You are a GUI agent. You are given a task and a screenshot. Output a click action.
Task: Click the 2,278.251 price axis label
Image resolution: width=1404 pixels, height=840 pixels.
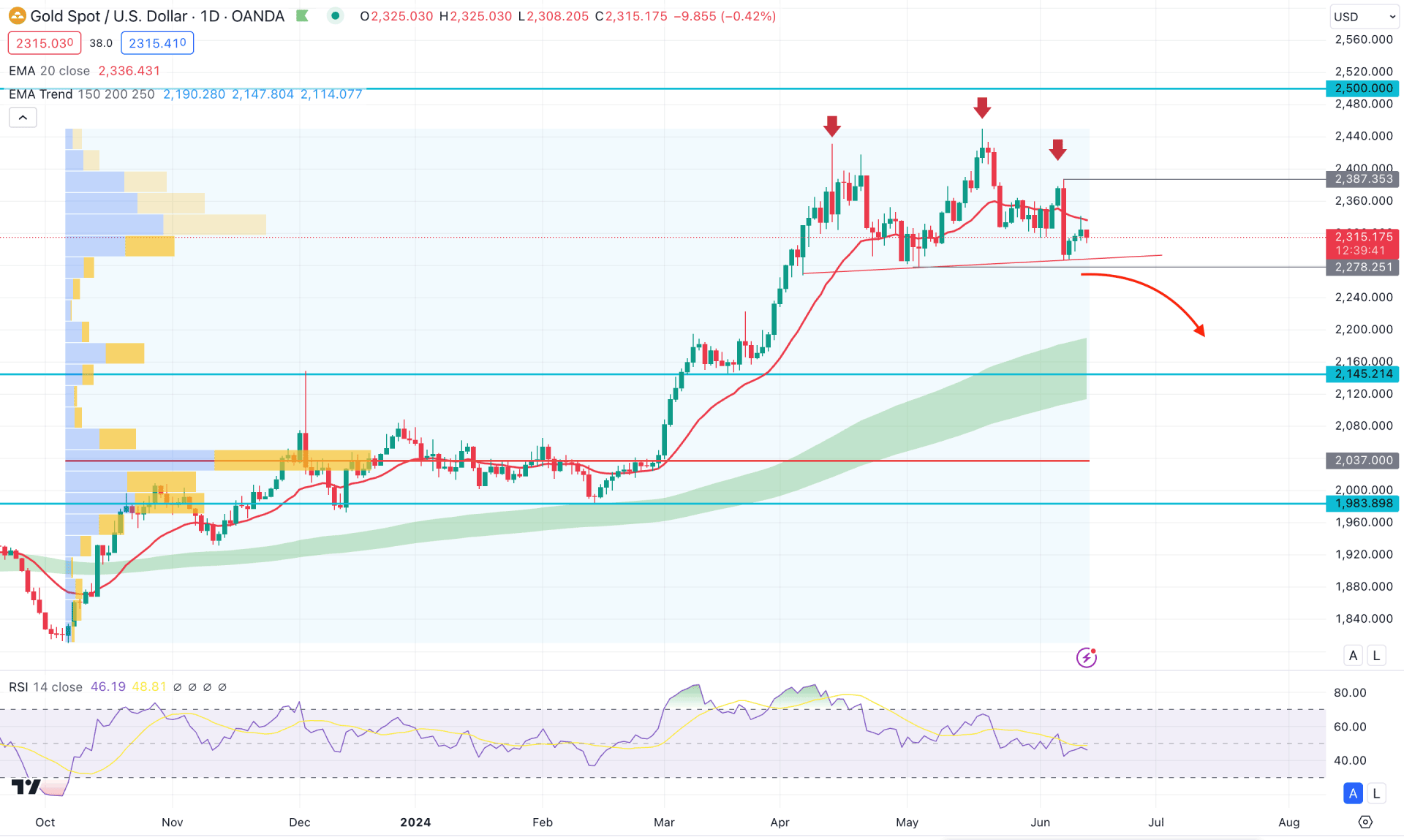pyautogui.click(x=1362, y=268)
